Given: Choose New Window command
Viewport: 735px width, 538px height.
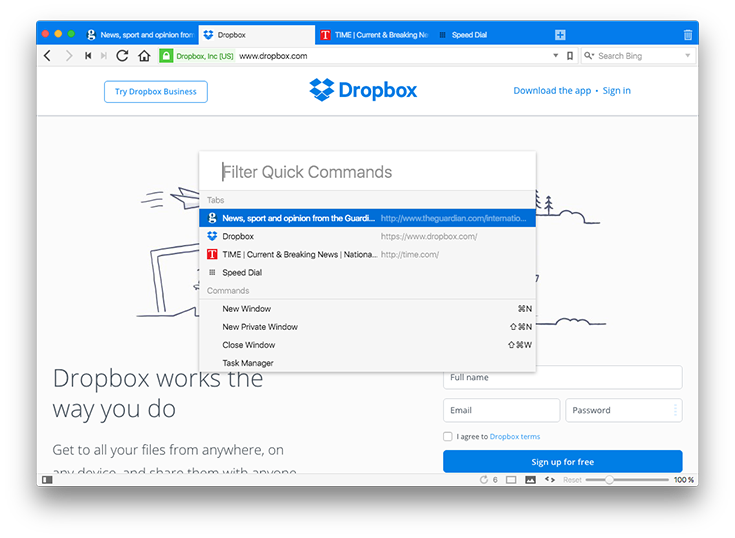Looking at the screenshot, I should pos(368,309).
